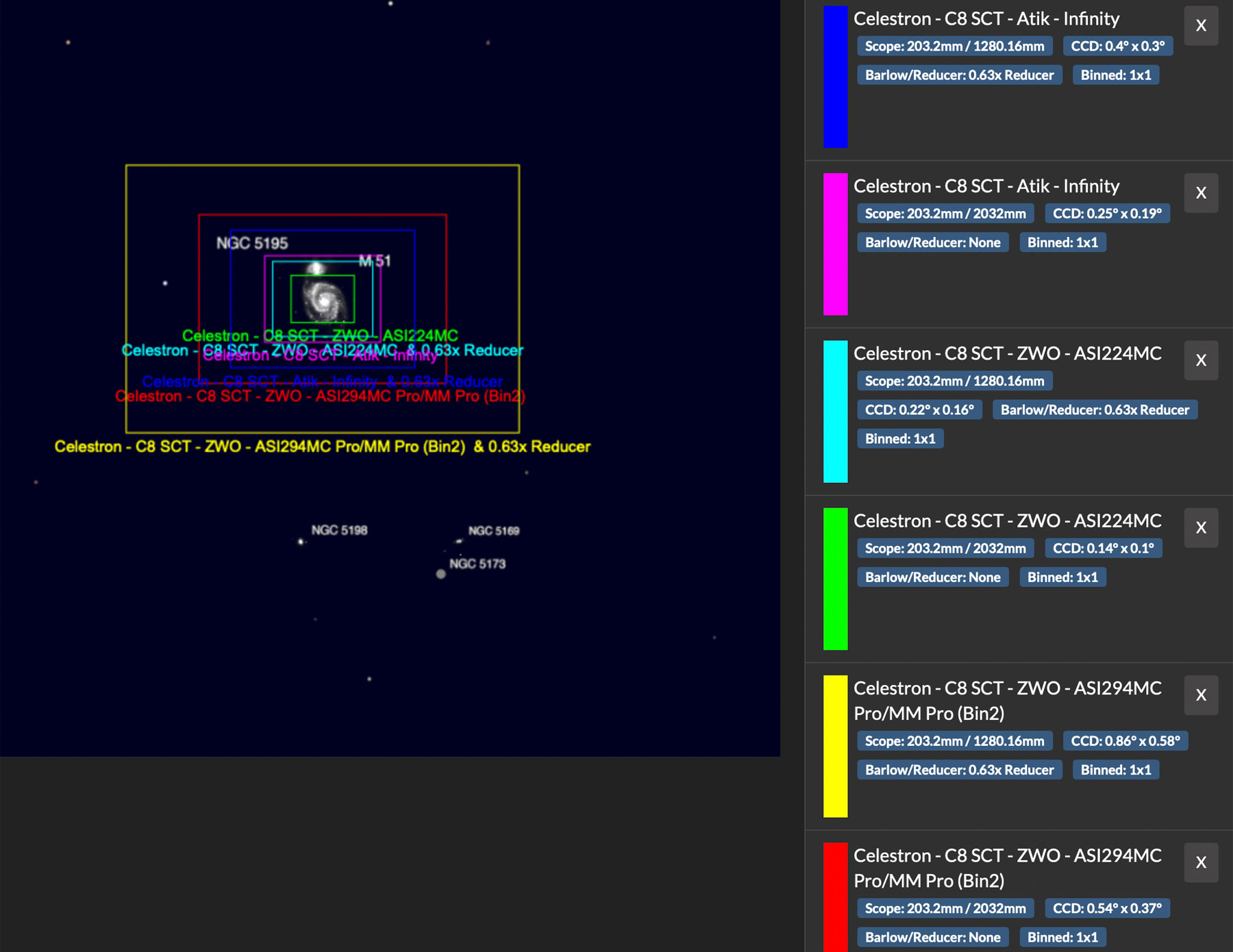Click the M 51 label on sky map
The image size is (1233, 952).
click(x=375, y=261)
